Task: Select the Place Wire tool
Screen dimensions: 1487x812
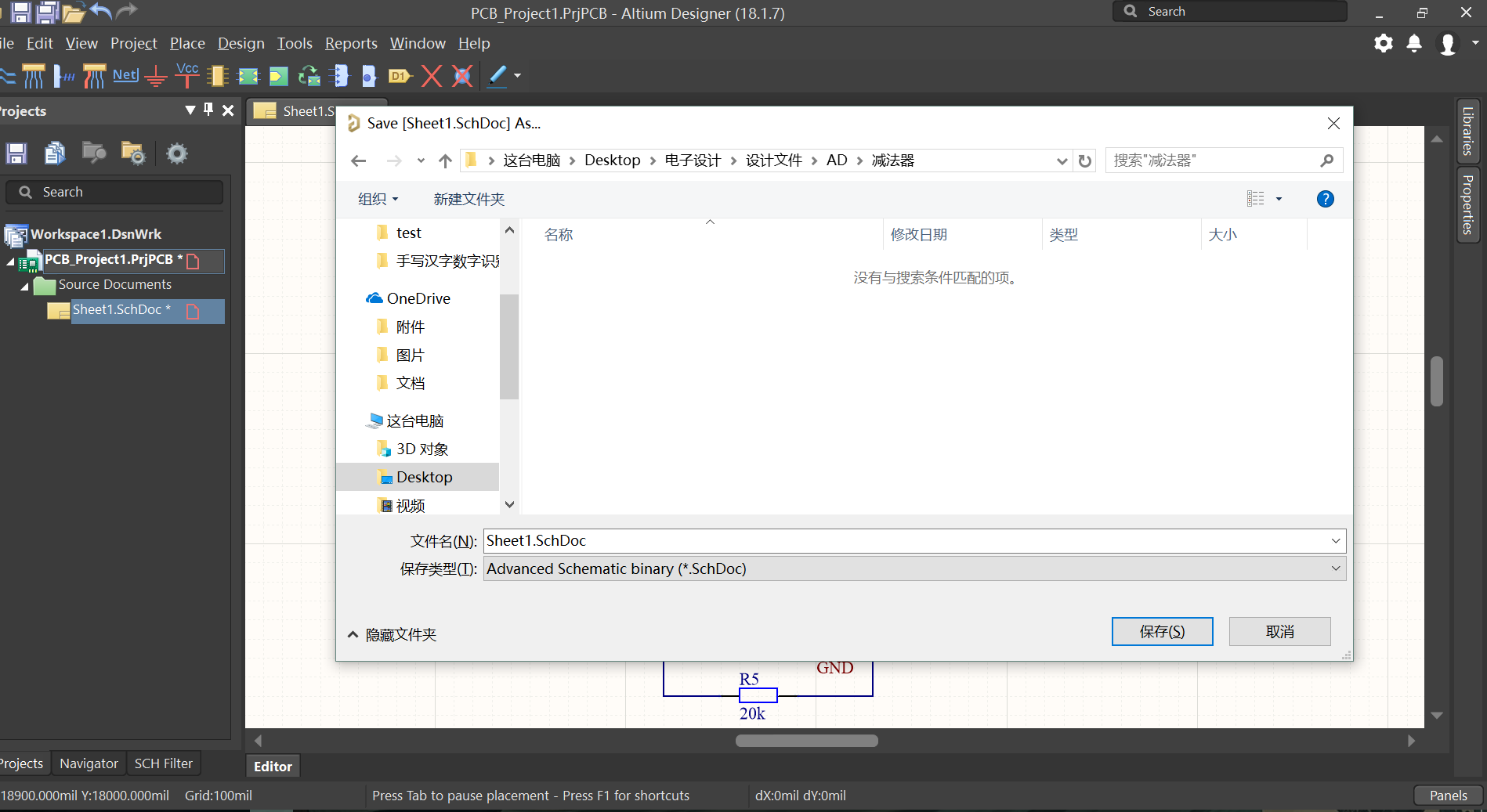Action: (x=9, y=76)
